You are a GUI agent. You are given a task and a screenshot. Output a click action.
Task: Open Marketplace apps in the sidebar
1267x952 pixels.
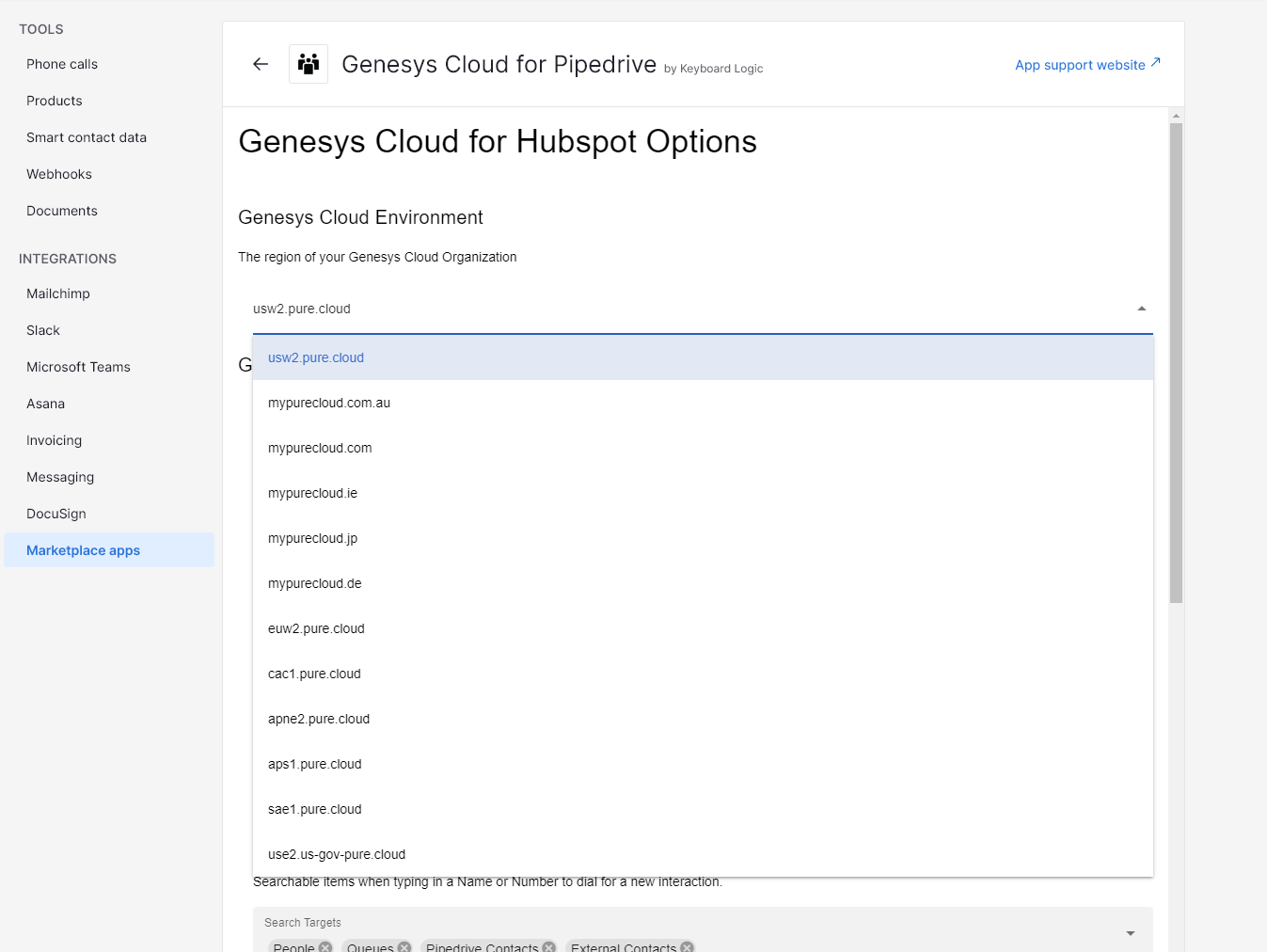tap(83, 549)
